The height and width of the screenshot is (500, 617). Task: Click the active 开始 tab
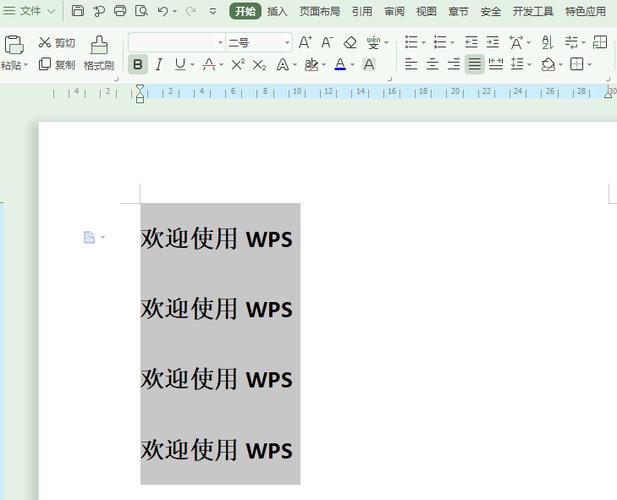click(x=245, y=11)
